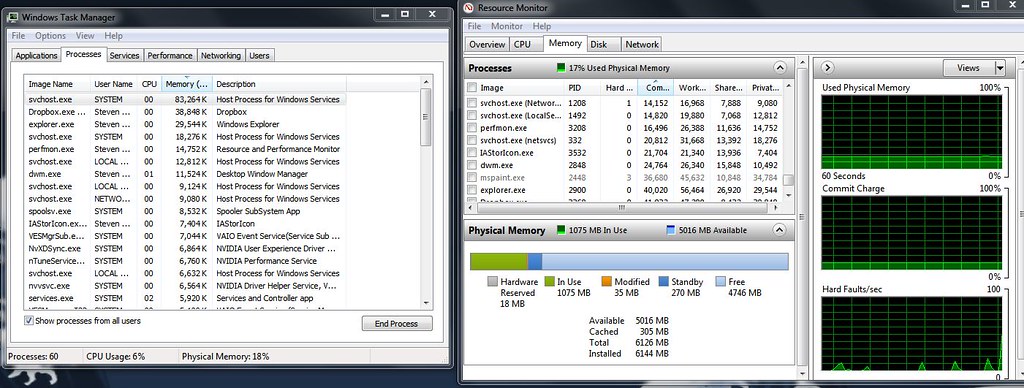Image resolution: width=1024 pixels, height=388 pixels.
Task: Collapse the graphs pane with the arrow button
Action: (827, 67)
